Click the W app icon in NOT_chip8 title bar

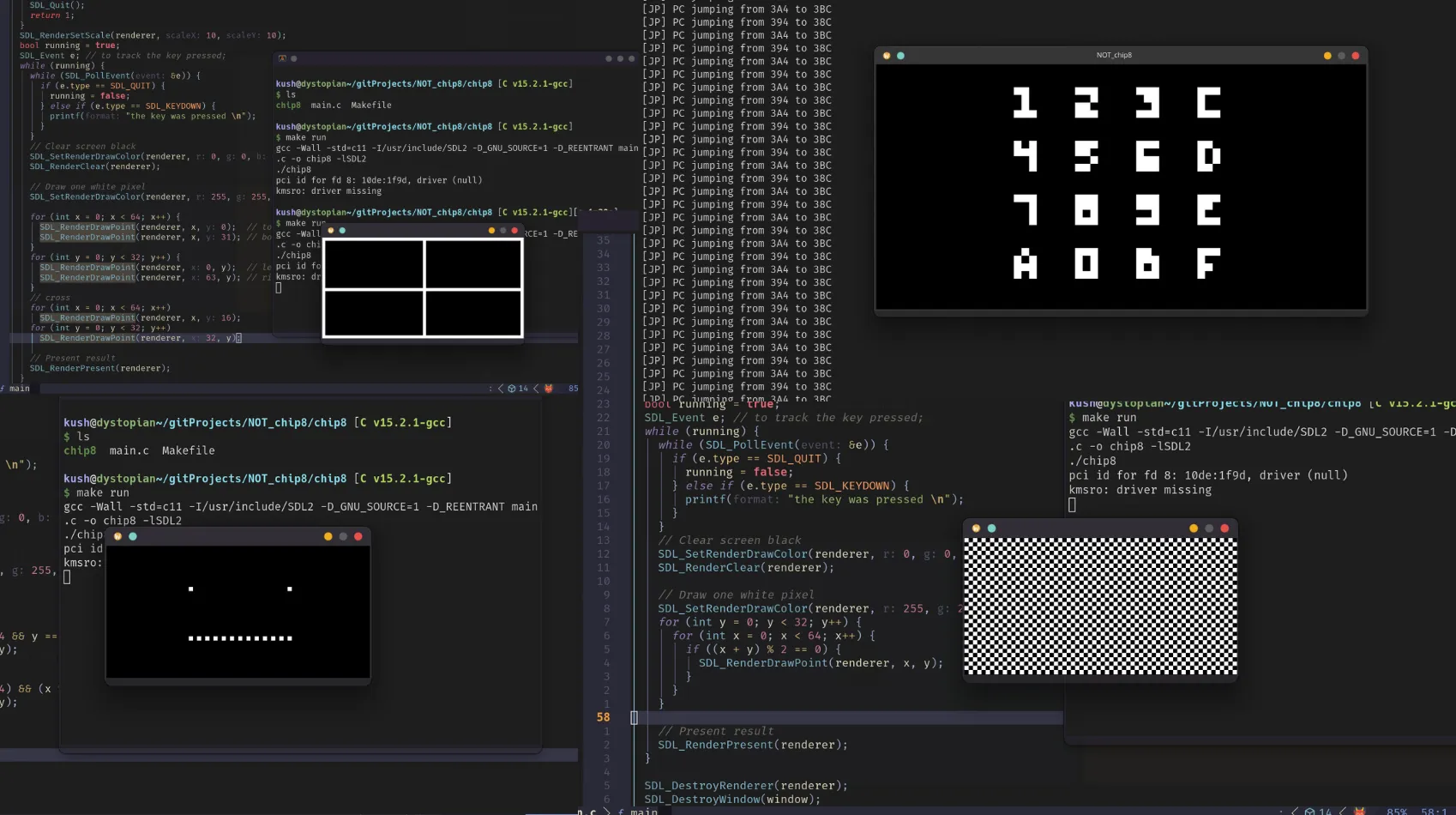point(887,56)
